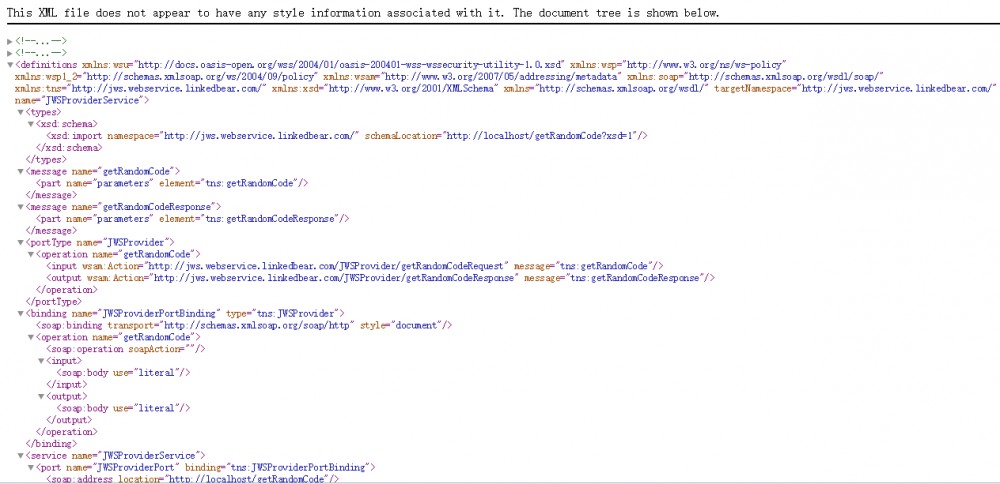Collapse the getRandomCode message element
The height and width of the screenshot is (484, 1000).
(20, 172)
